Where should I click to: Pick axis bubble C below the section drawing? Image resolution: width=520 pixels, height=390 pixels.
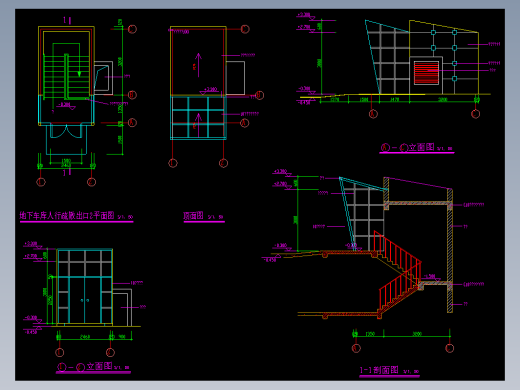450,348
